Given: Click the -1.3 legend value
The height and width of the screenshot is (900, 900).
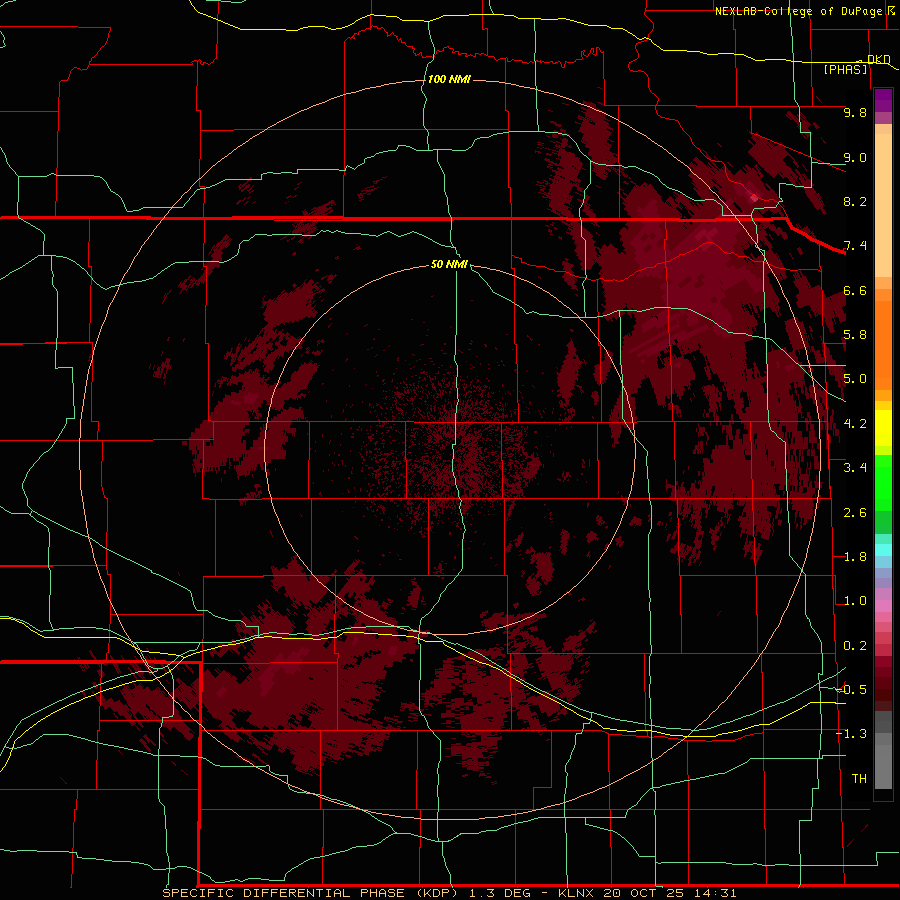Looking at the screenshot, I should click(851, 734).
